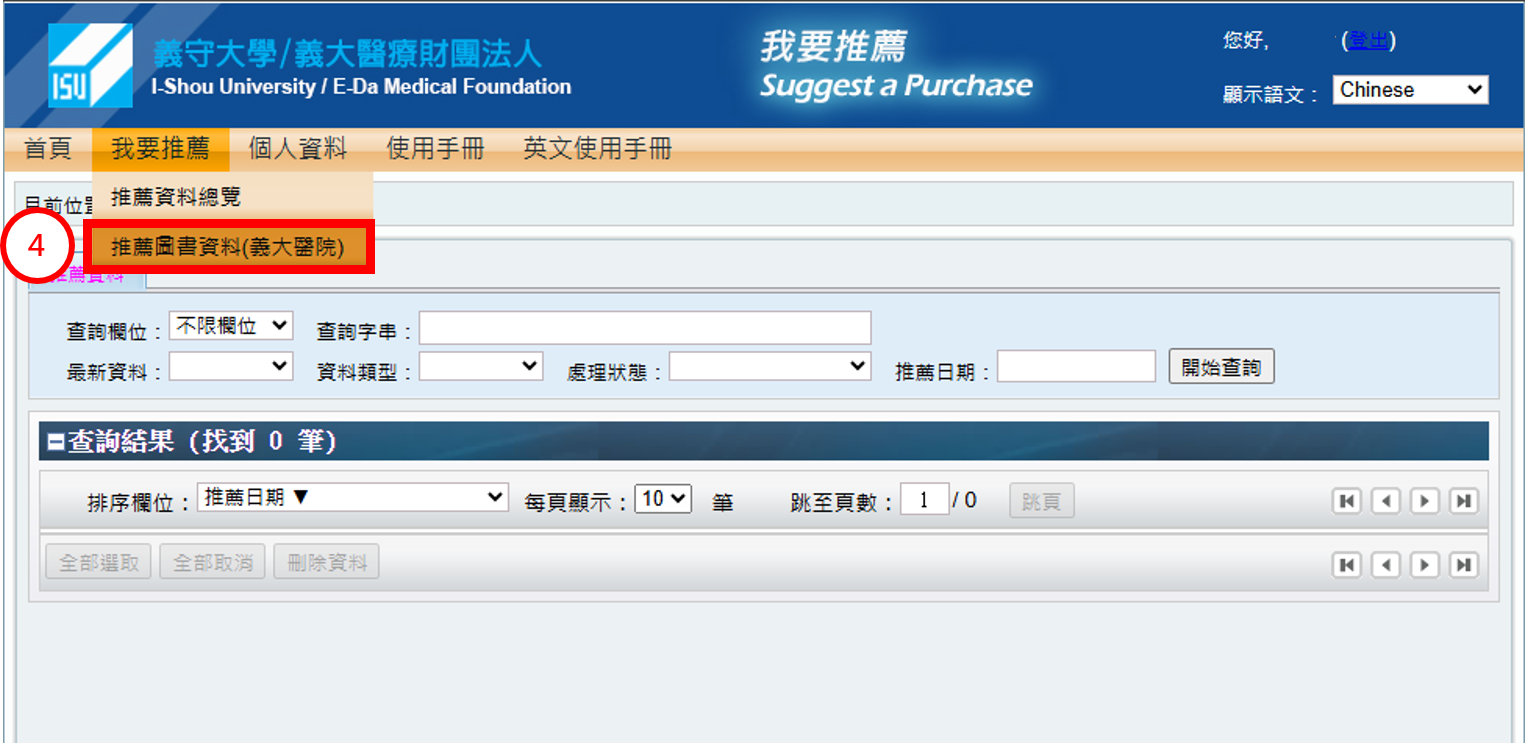Go to last page in upper pagination

pos(1464,501)
